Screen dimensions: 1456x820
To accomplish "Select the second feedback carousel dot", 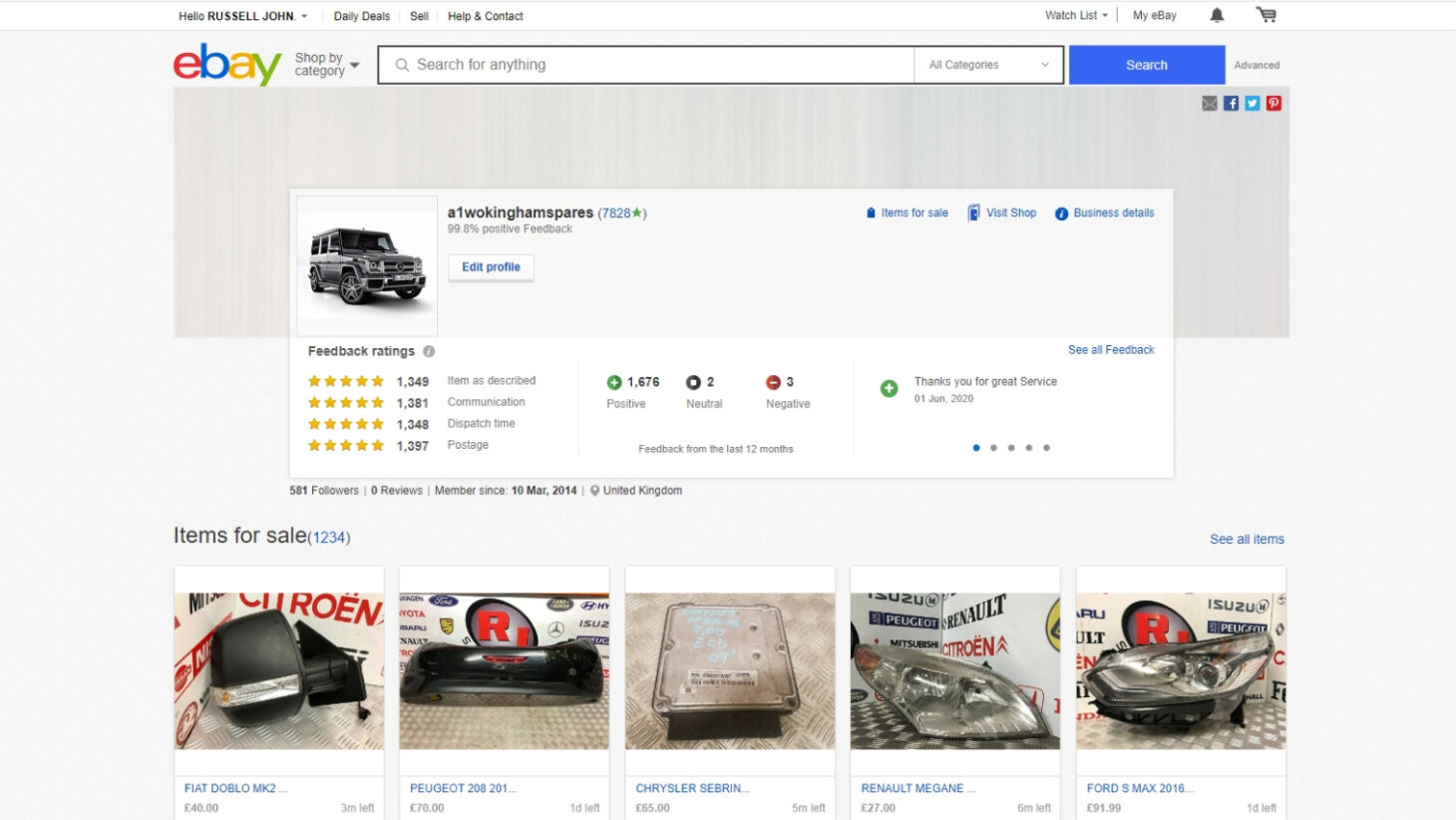I will pyautogui.click(x=993, y=447).
